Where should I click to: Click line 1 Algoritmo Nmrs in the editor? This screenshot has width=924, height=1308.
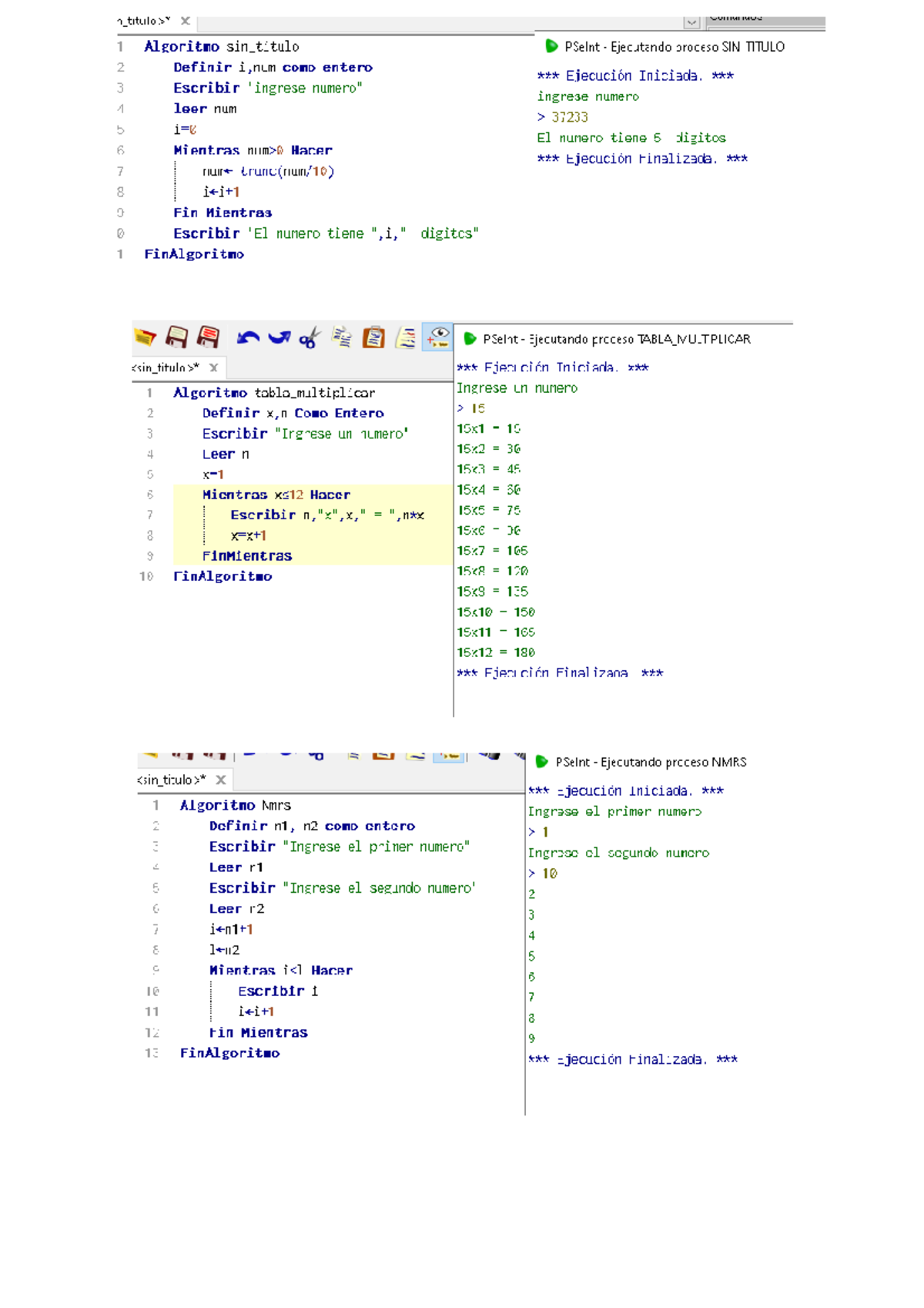click(235, 805)
